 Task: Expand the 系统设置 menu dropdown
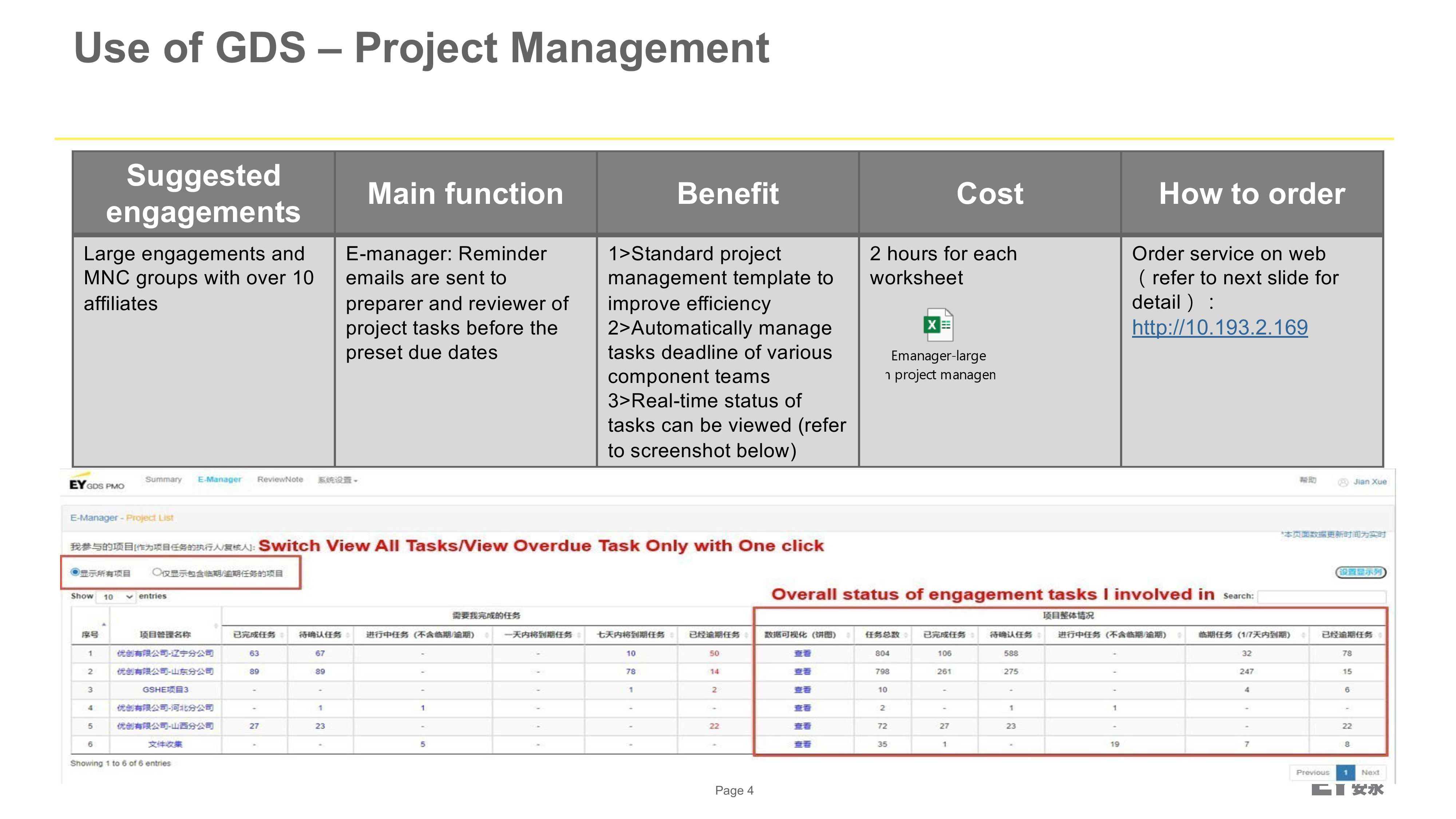tap(337, 480)
